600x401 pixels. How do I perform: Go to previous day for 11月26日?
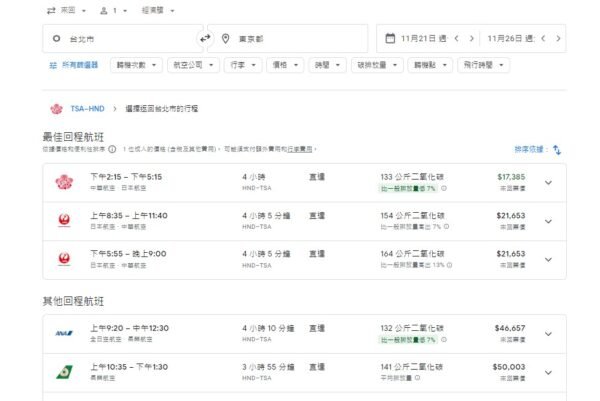[x=543, y=38]
